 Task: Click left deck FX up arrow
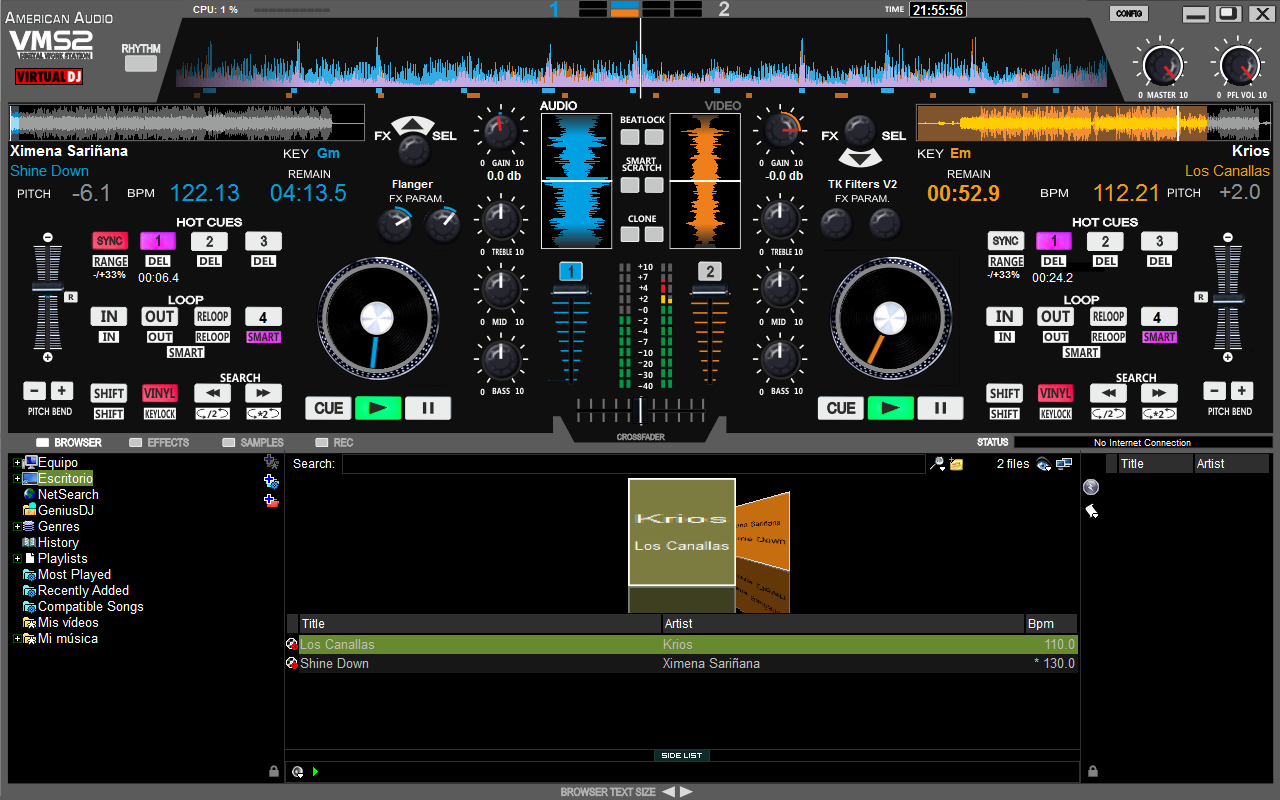click(x=413, y=125)
